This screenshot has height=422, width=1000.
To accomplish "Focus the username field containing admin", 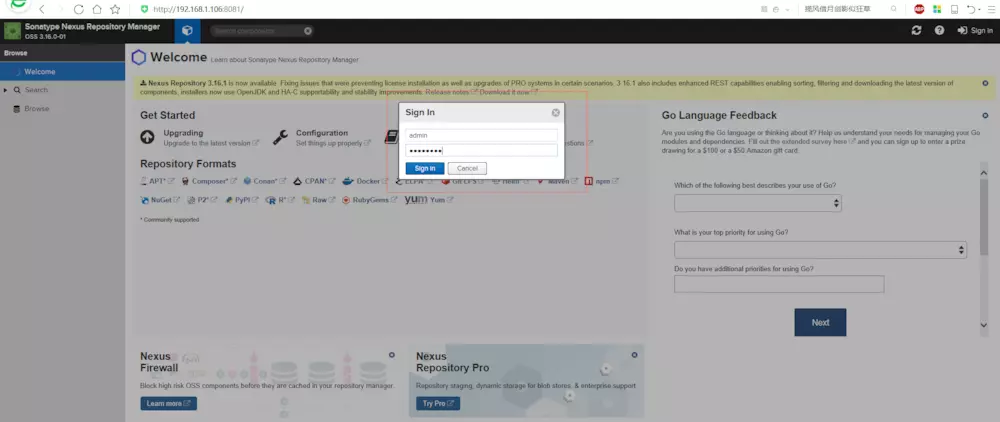I will click(x=482, y=135).
